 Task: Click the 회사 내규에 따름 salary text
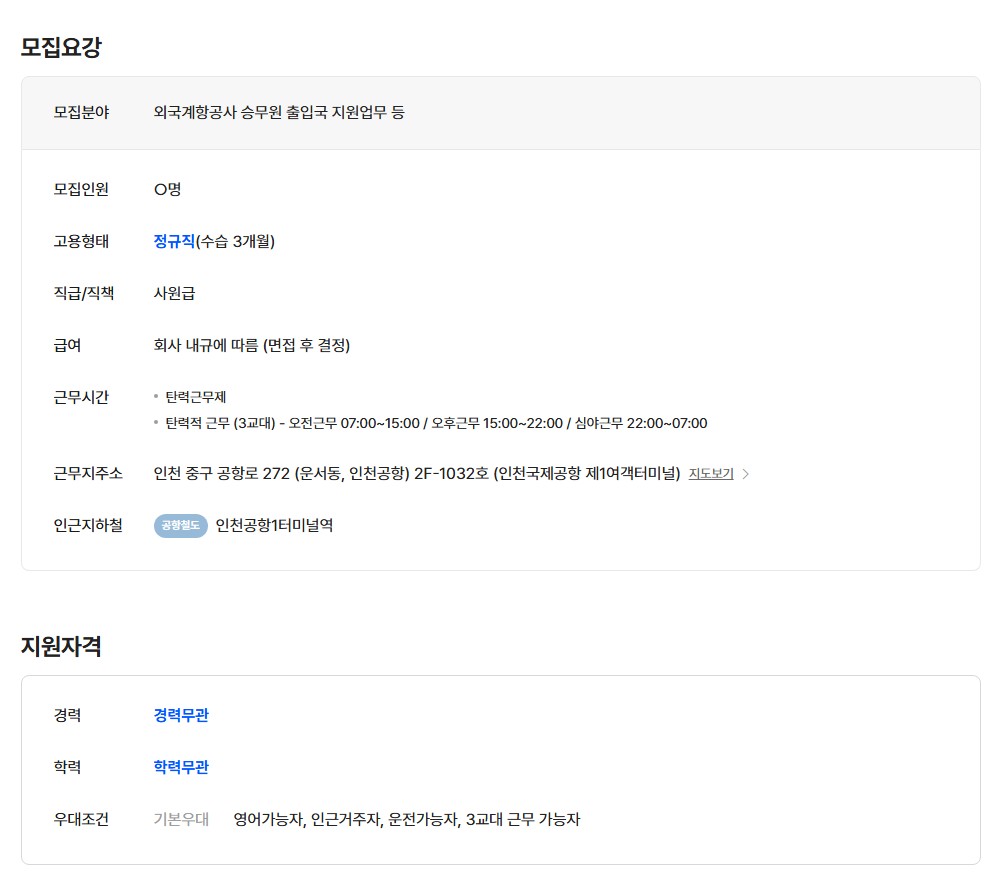251,345
